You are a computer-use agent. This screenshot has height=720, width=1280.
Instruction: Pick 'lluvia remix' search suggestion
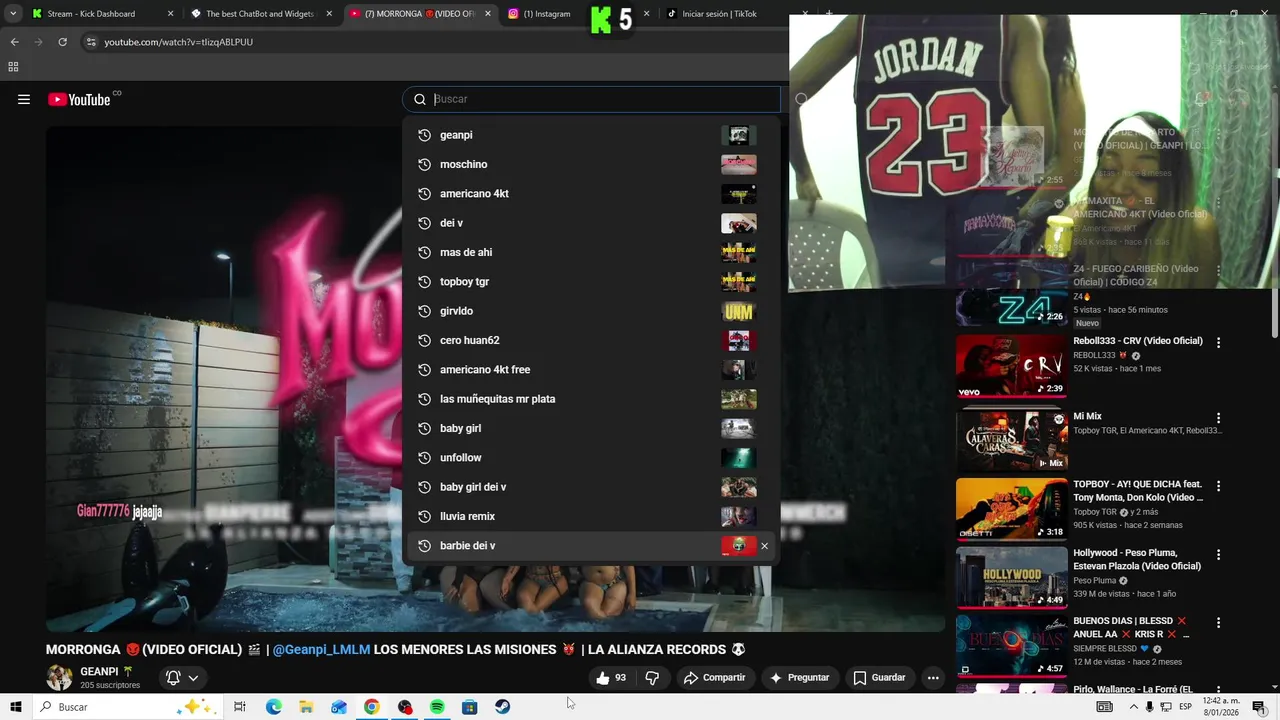coord(591,516)
